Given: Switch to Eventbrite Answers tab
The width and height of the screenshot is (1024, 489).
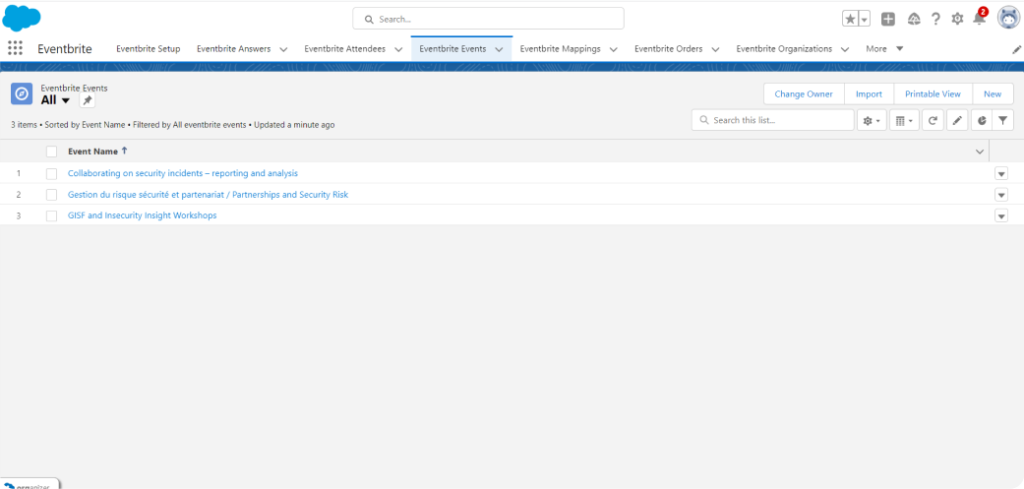Looking at the screenshot, I should click(234, 49).
